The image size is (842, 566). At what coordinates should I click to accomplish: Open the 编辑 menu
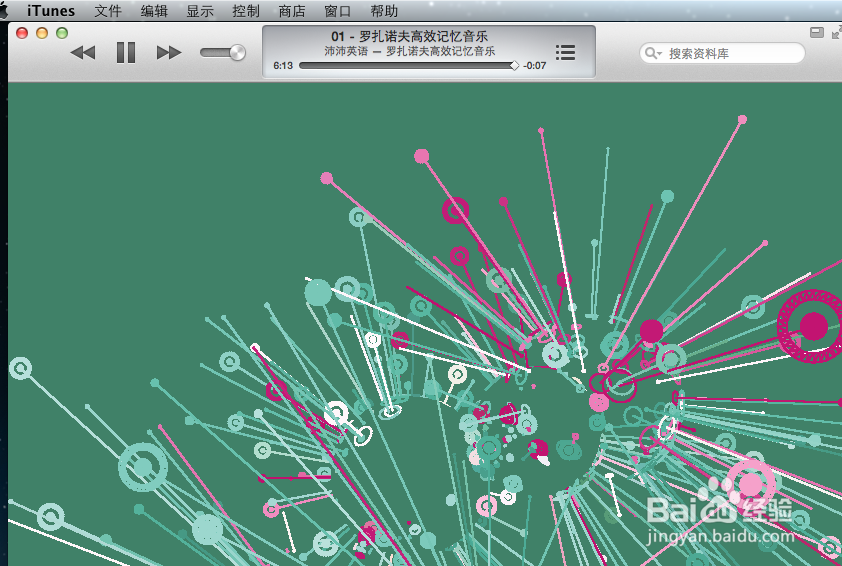tap(154, 11)
